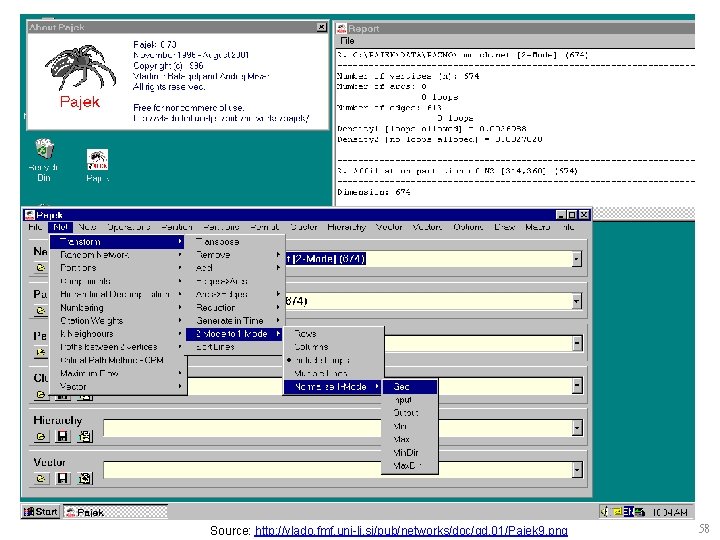Click the Partition open-file icon
Screen dimensions: 720x540
(41, 310)
